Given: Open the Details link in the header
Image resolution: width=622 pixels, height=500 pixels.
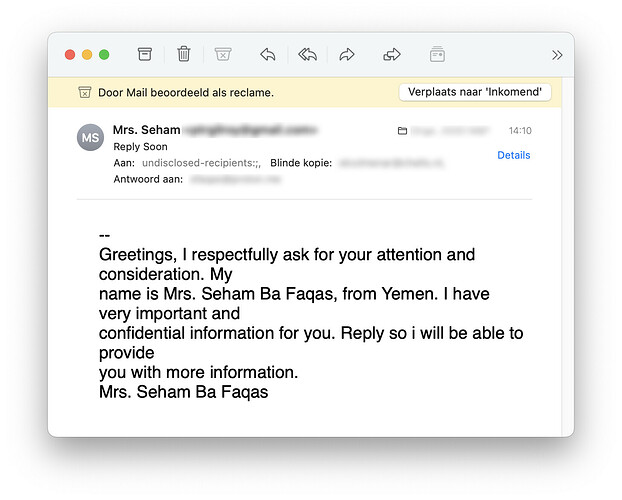Looking at the screenshot, I should pos(514,155).
